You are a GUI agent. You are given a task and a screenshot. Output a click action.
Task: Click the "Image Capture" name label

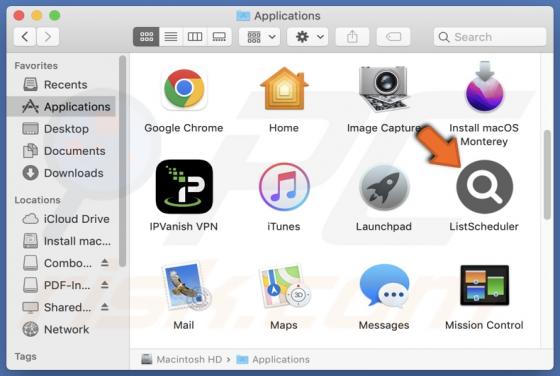point(384,128)
